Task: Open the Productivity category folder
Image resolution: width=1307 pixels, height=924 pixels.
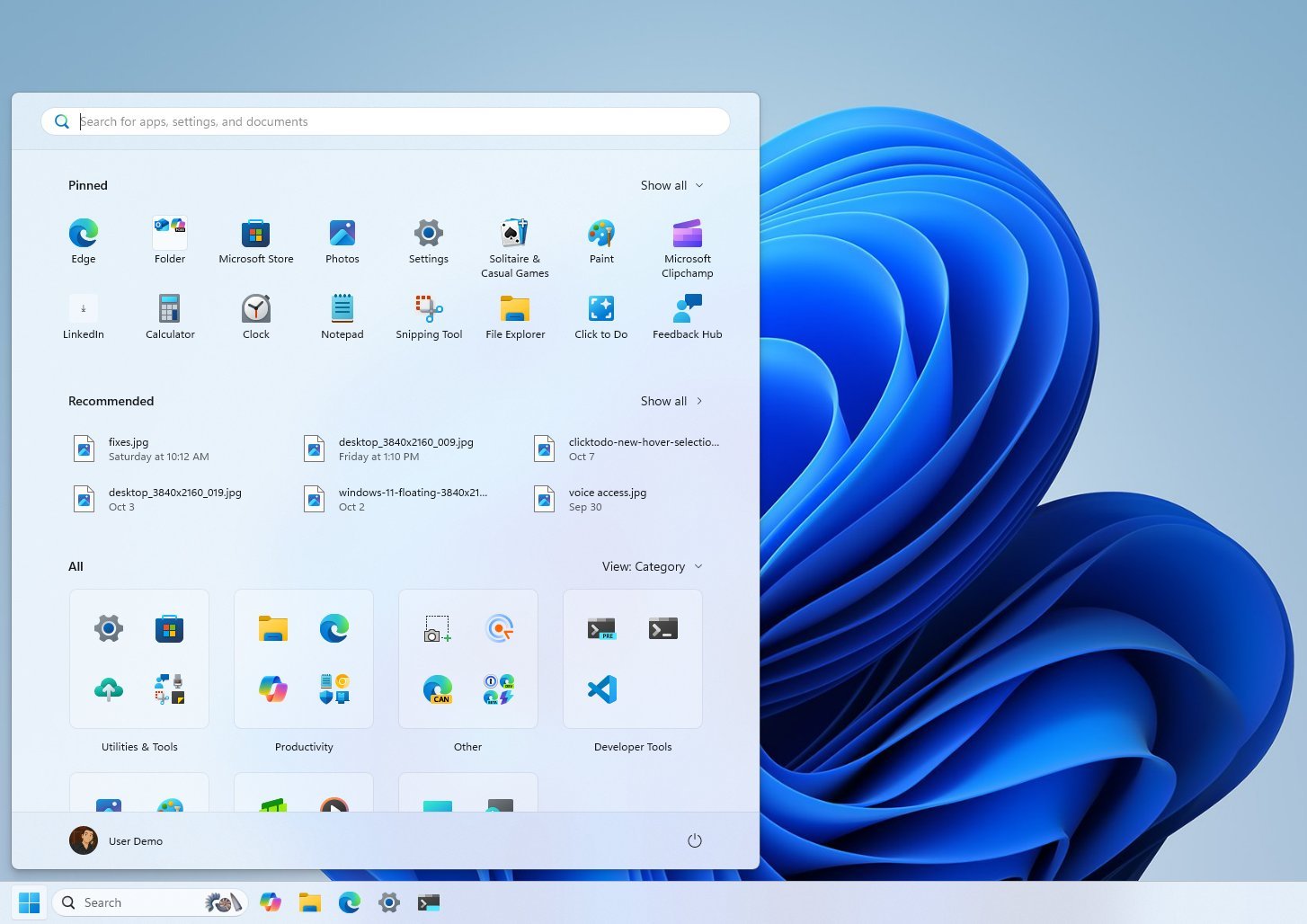Action: (x=303, y=659)
